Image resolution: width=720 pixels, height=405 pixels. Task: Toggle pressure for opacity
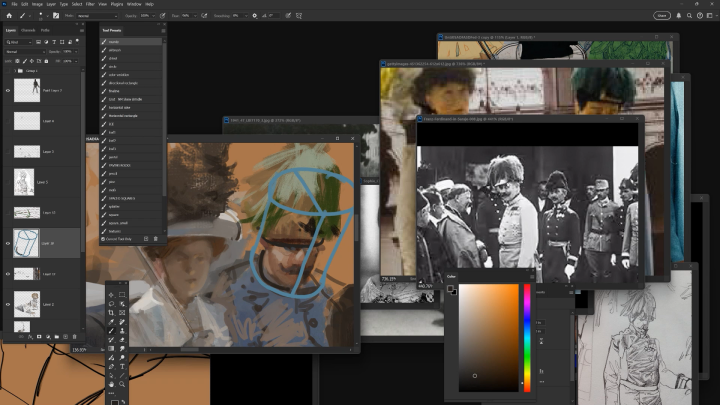pyautogui.click(x=163, y=16)
